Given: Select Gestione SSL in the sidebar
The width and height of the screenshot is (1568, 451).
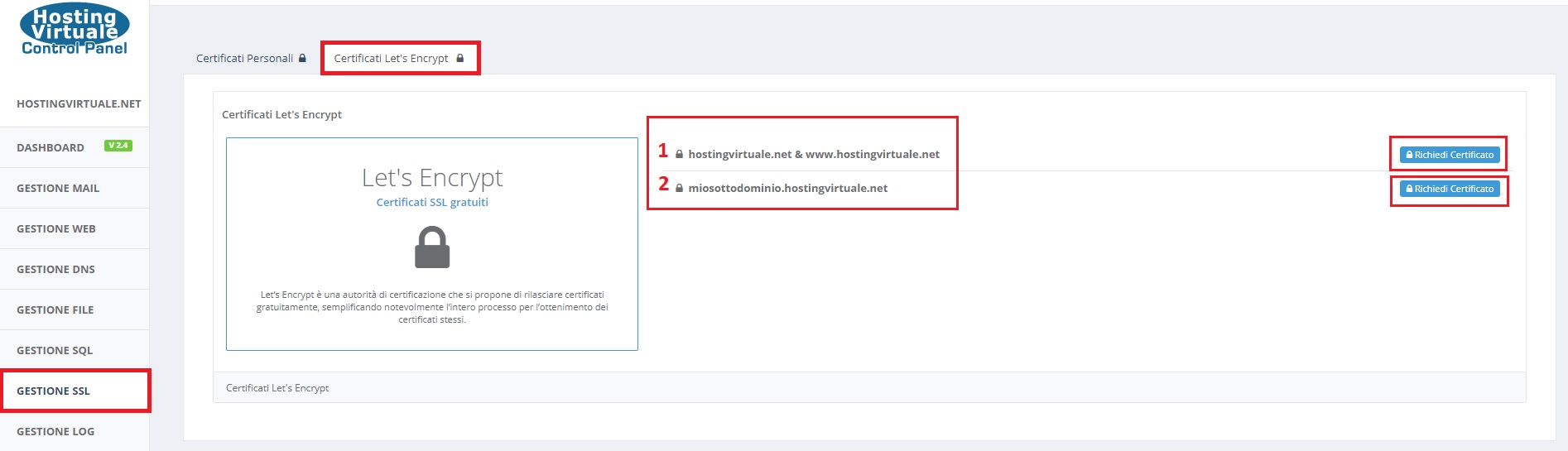Looking at the screenshot, I should click(75, 391).
